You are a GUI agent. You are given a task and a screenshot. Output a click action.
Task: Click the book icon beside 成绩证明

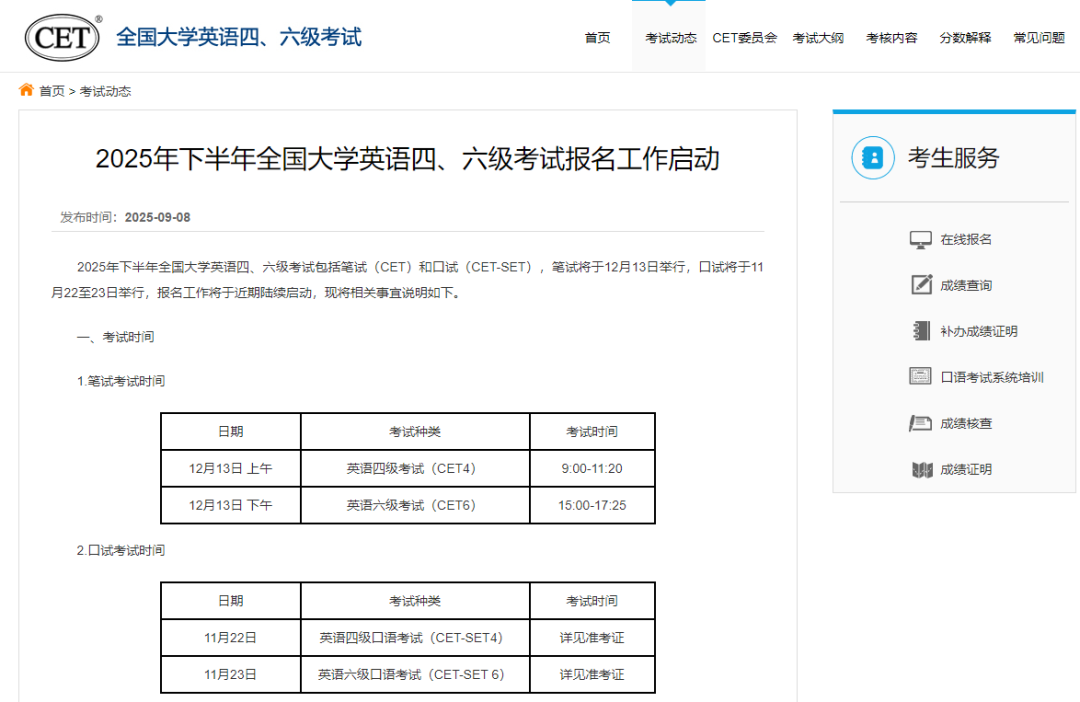pyautogui.click(x=920, y=469)
